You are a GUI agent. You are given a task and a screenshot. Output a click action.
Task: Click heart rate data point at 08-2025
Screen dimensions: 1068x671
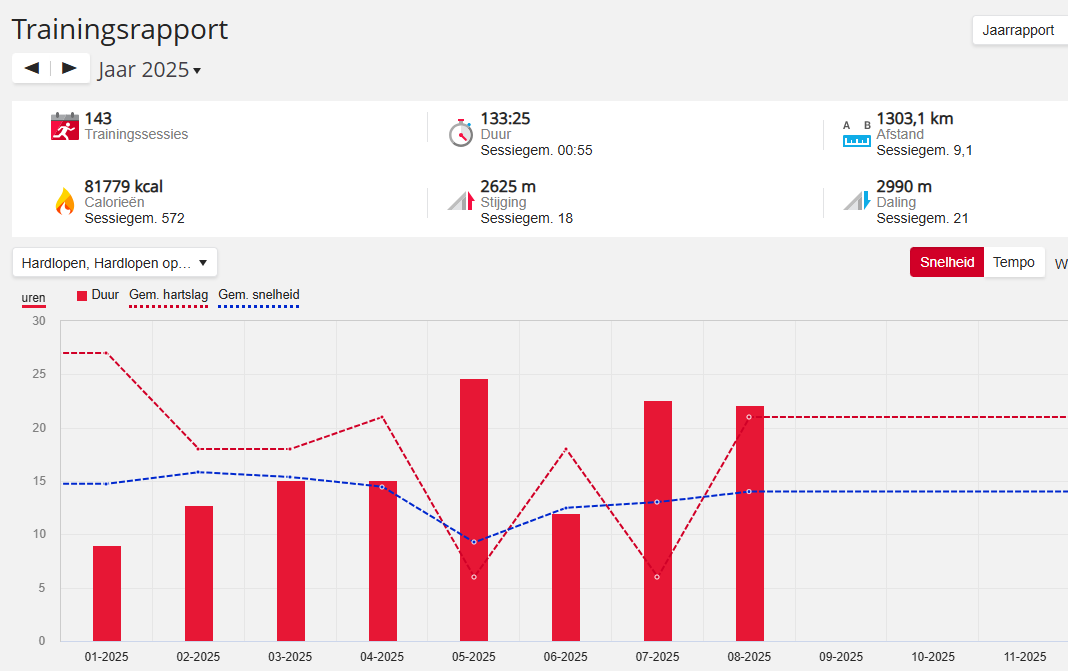pyautogui.click(x=749, y=417)
